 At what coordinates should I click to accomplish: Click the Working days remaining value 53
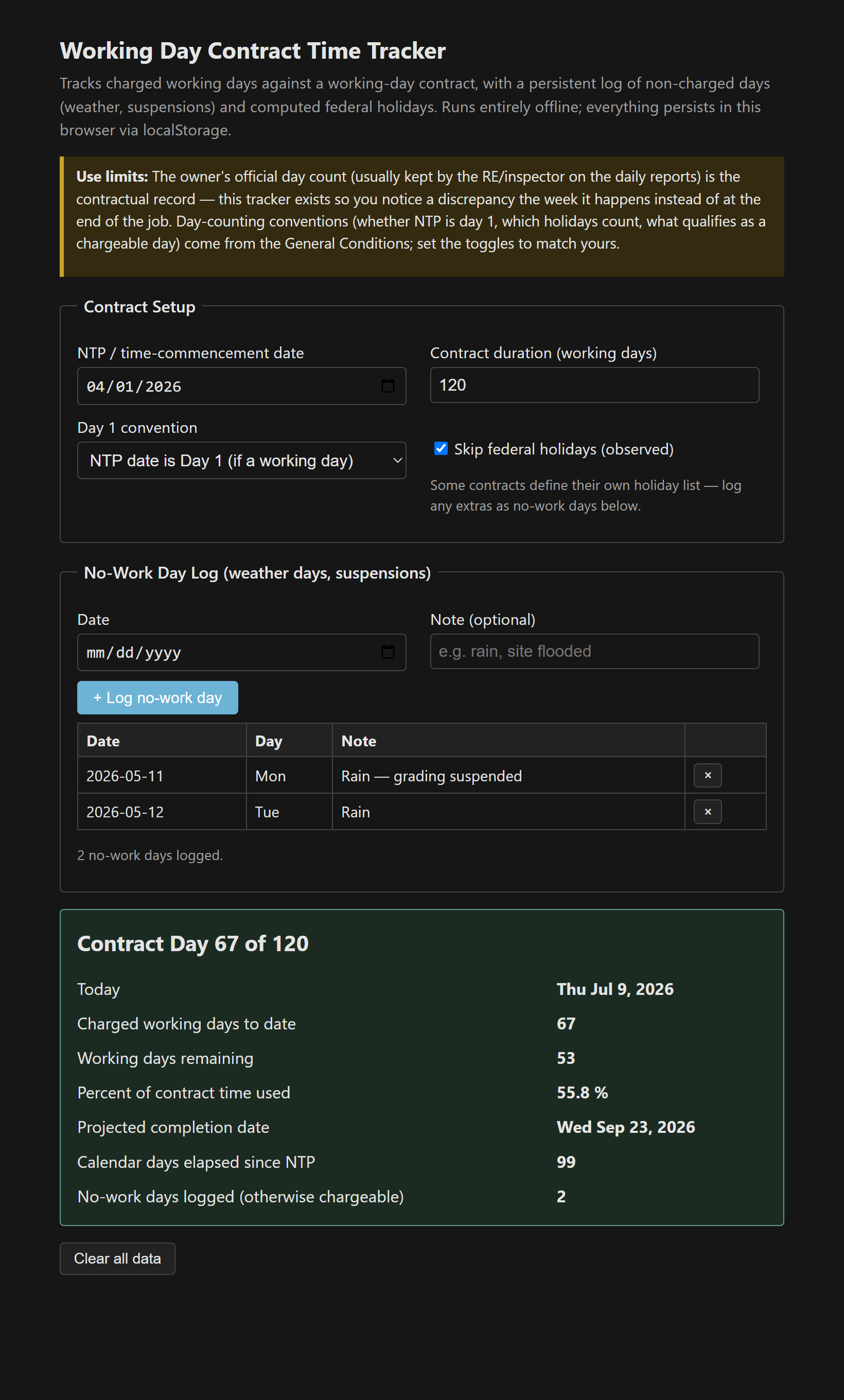pyautogui.click(x=566, y=1059)
